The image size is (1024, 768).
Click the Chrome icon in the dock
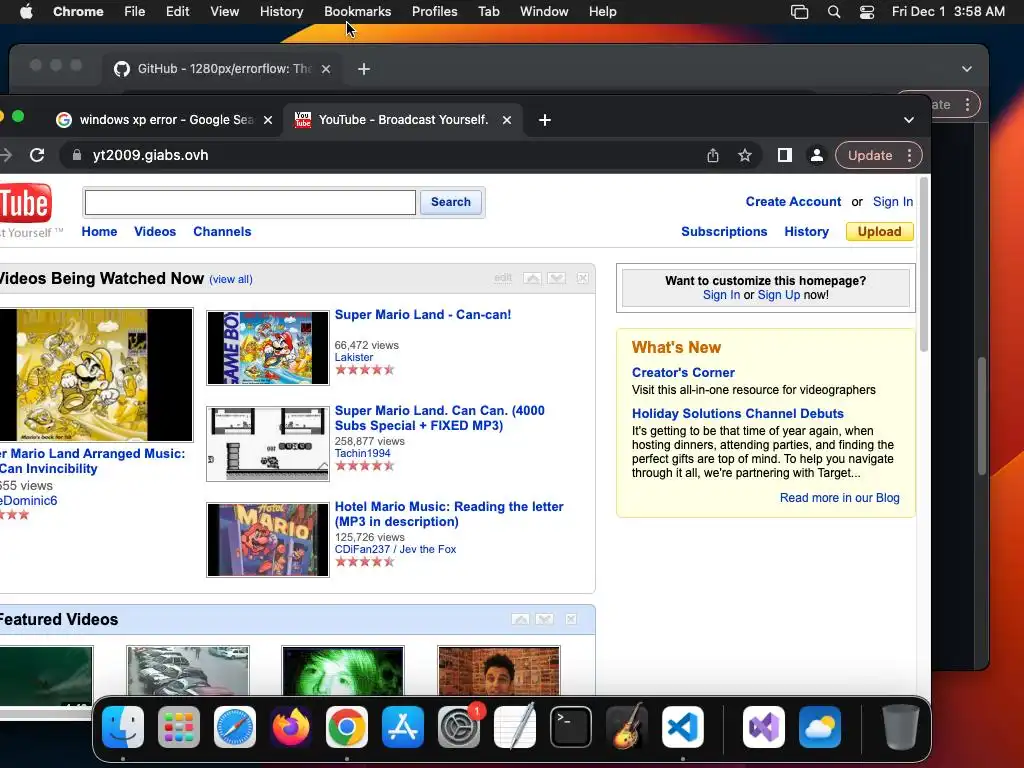pos(347,727)
